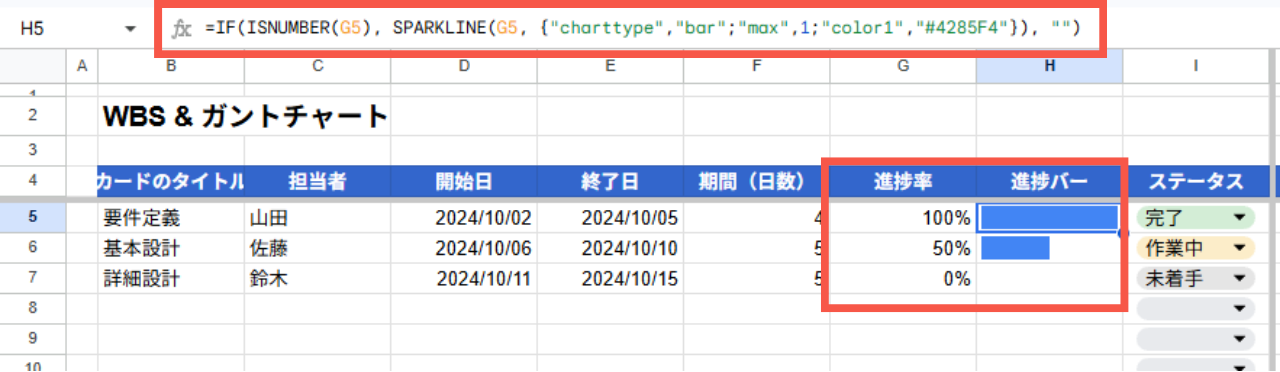
Task: Click end date 2024/10/05
Action: pos(610,217)
